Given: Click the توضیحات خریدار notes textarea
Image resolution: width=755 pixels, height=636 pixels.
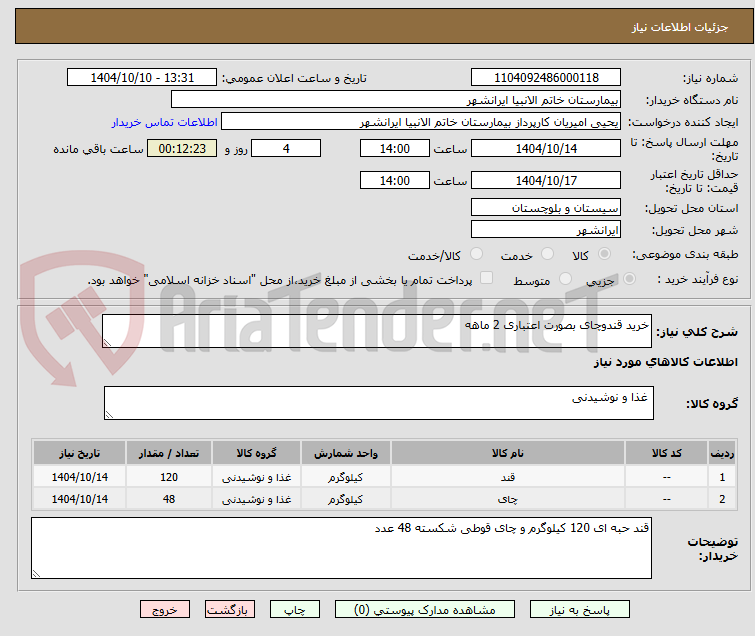Looking at the screenshot, I should (341, 548).
